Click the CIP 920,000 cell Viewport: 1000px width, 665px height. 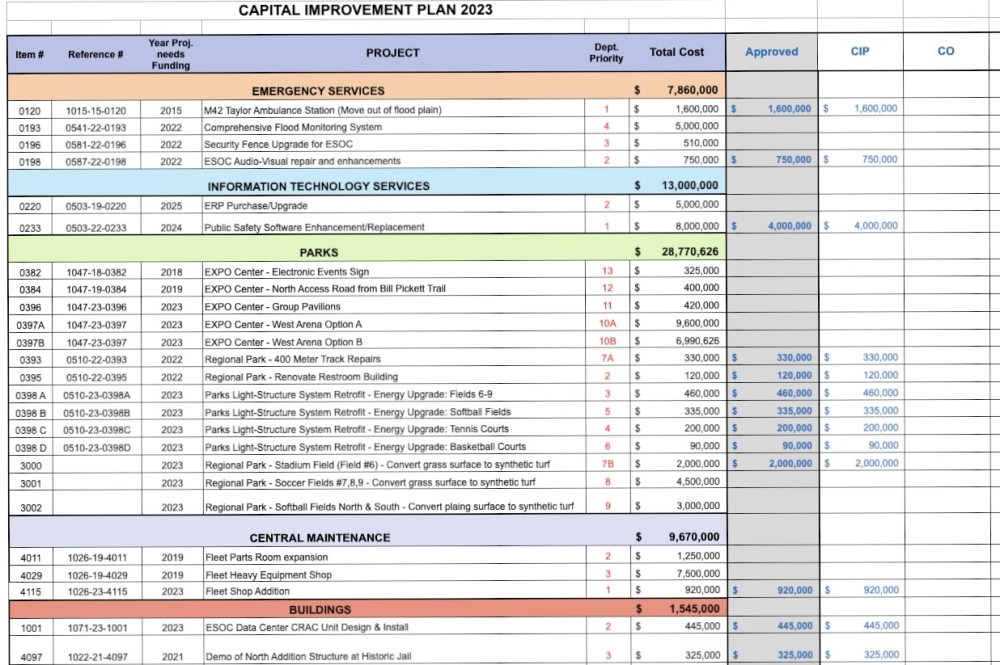[862, 590]
